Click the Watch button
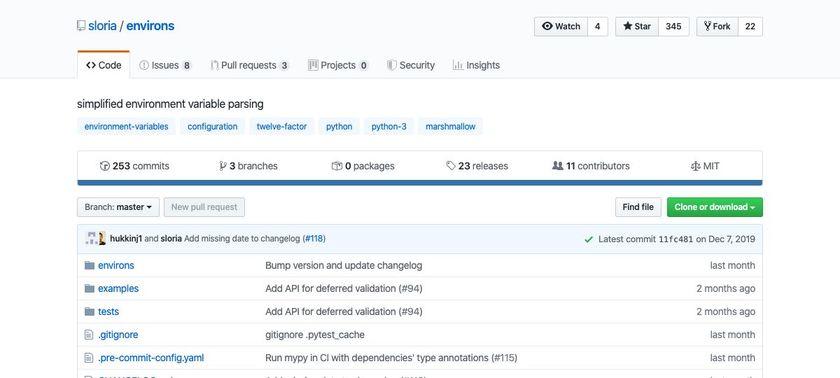This screenshot has height=378, width=840. pos(561,26)
